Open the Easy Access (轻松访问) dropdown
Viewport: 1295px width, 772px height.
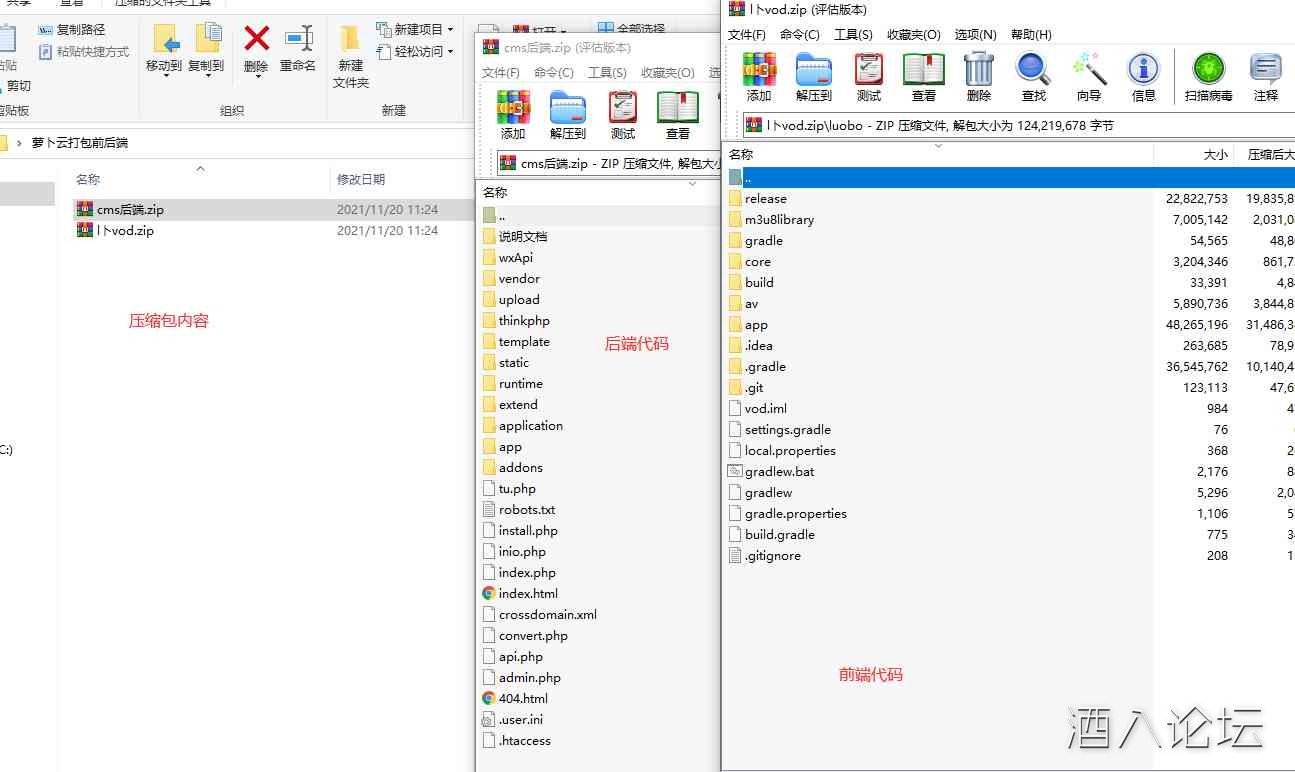click(x=415, y=51)
